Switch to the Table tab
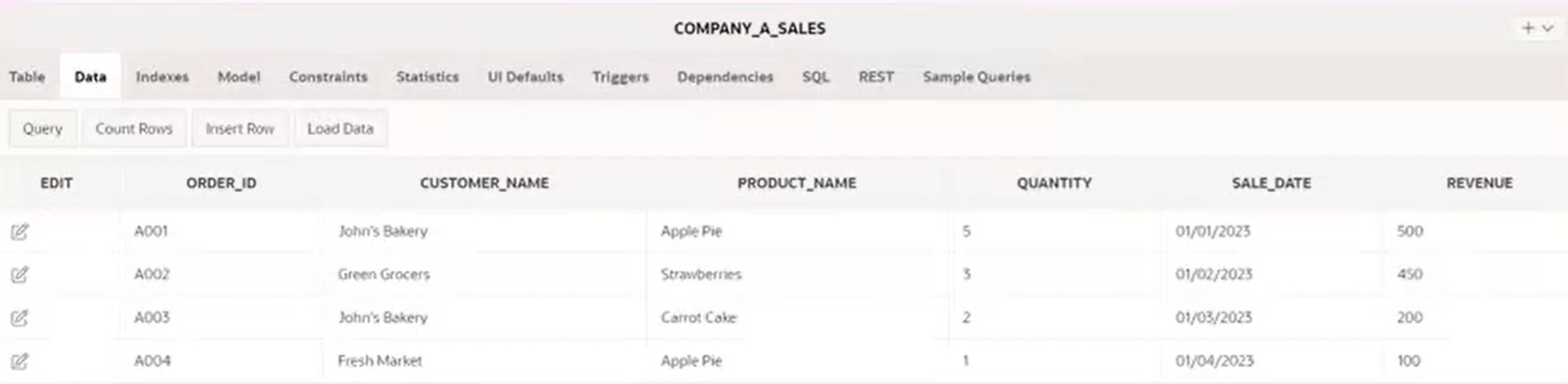 pyautogui.click(x=27, y=76)
